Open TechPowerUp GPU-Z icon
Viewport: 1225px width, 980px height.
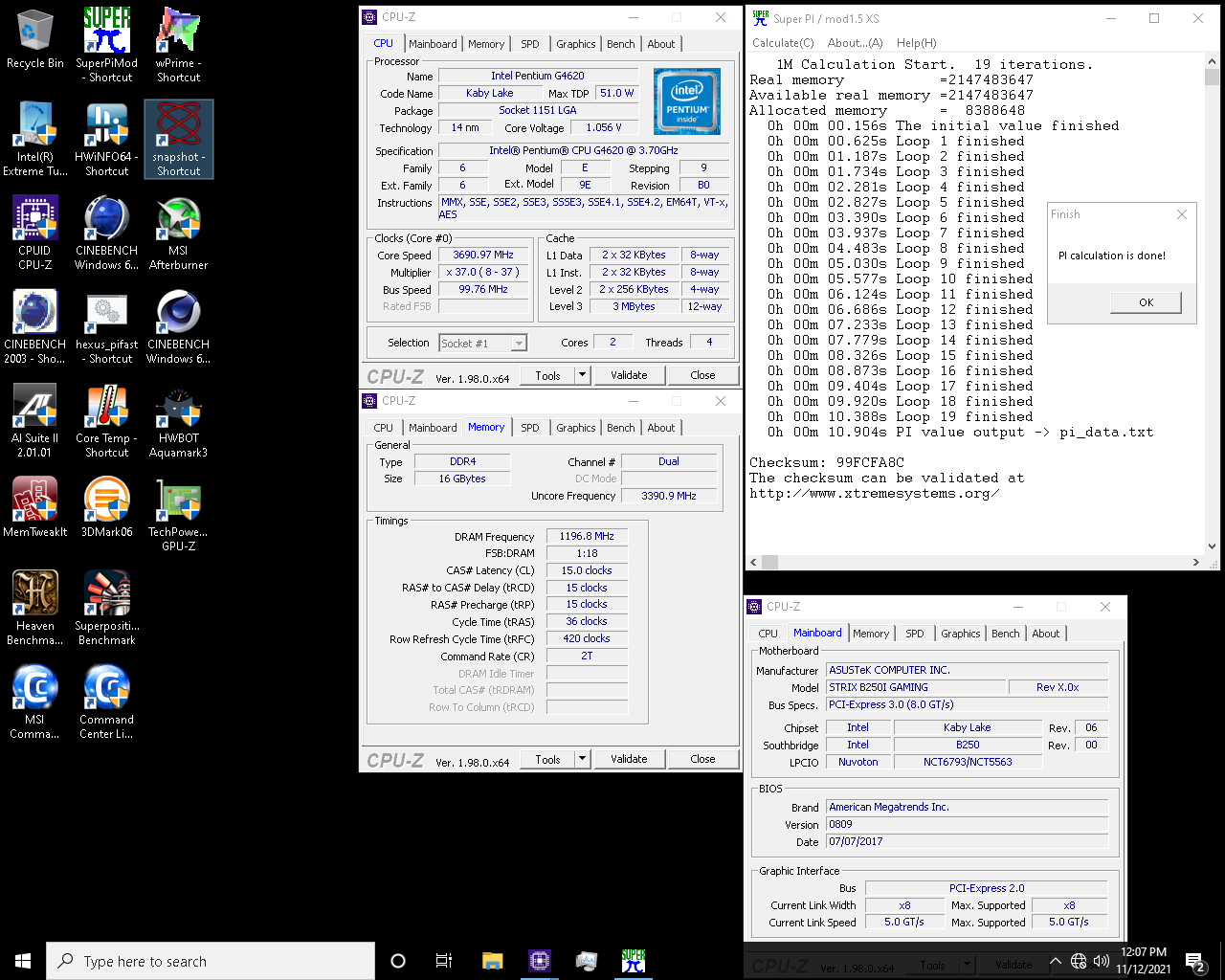point(178,514)
